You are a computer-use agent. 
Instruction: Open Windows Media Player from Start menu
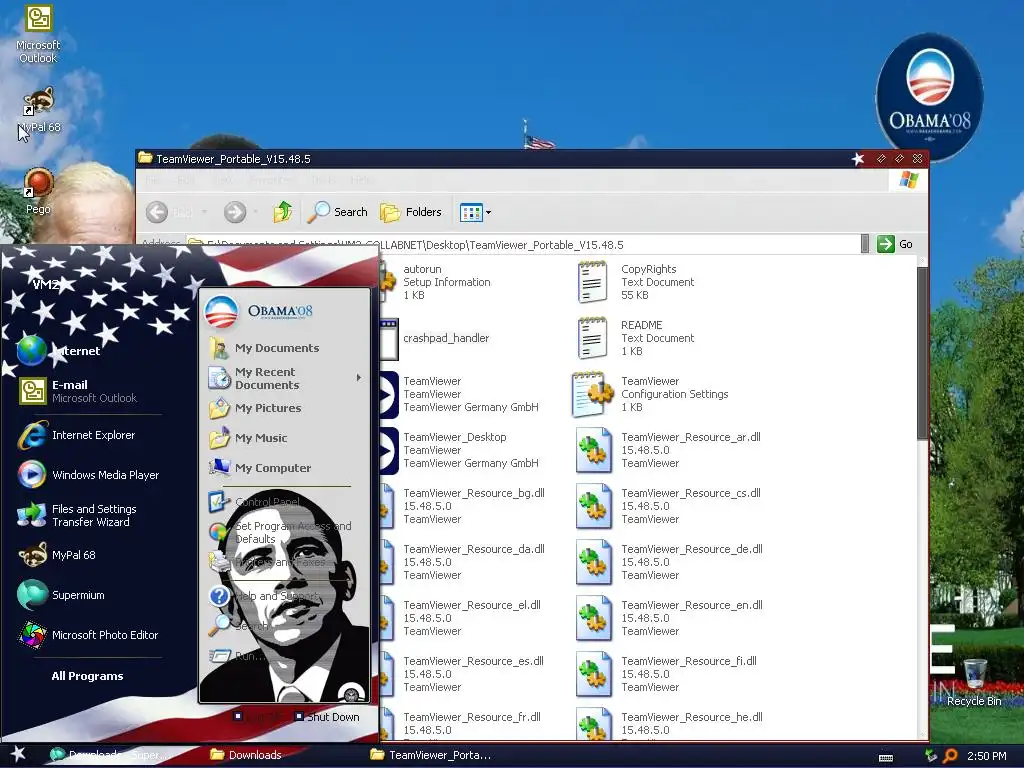[89, 475]
